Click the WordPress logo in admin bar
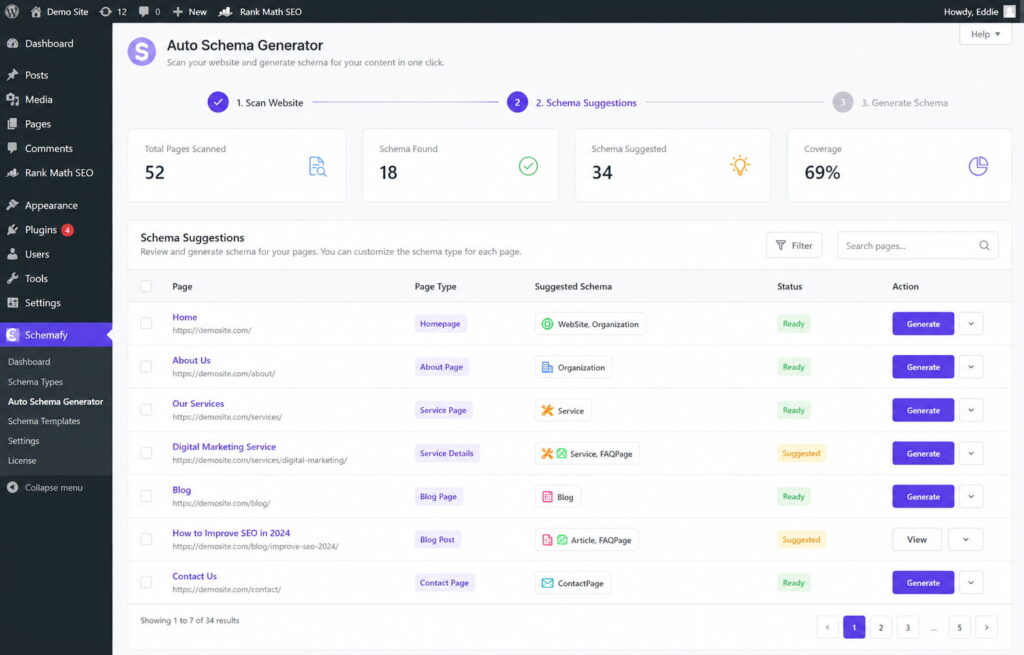The height and width of the screenshot is (655, 1024). [x=12, y=11]
